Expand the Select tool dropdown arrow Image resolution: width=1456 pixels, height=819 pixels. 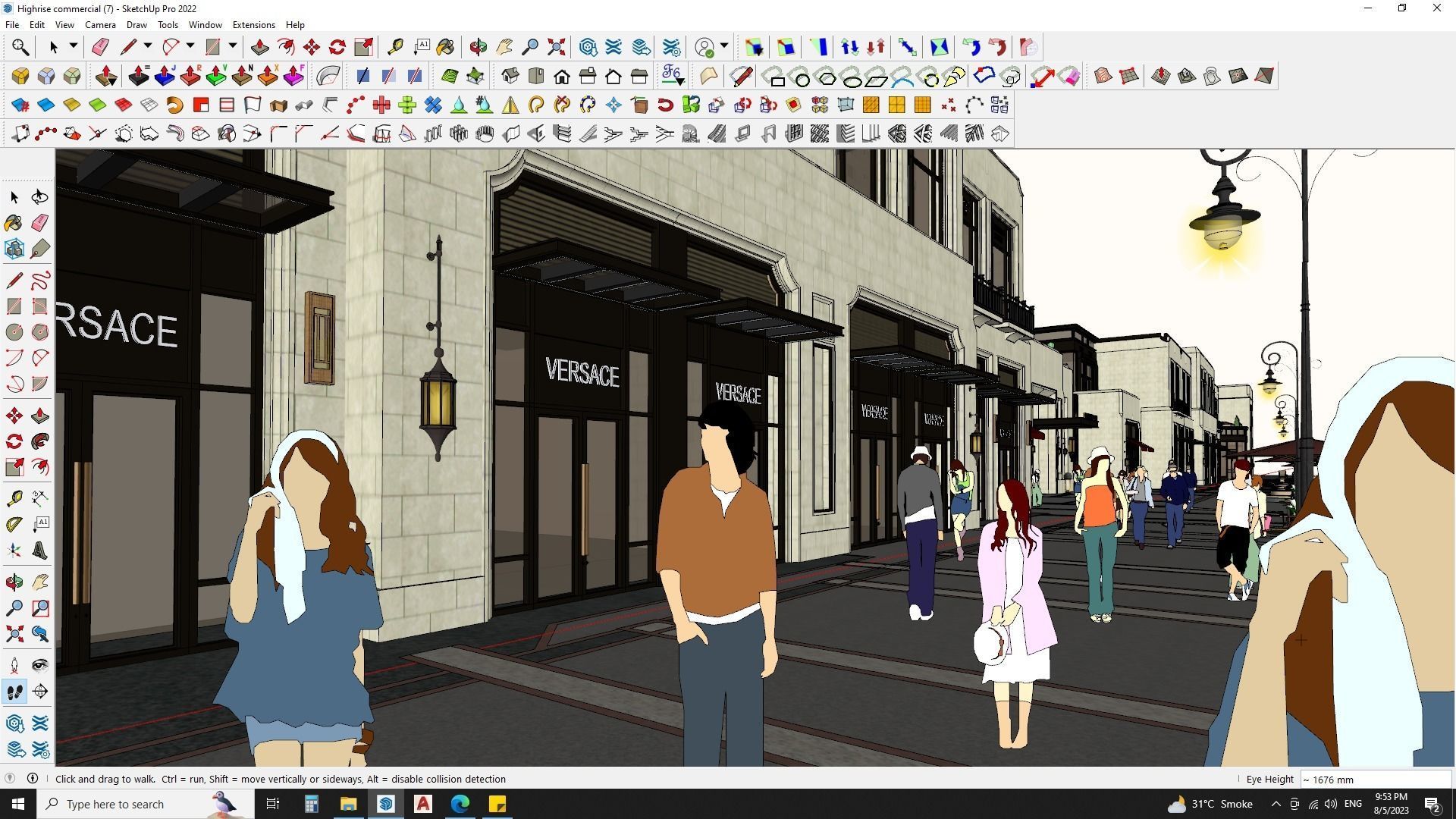[74, 46]
